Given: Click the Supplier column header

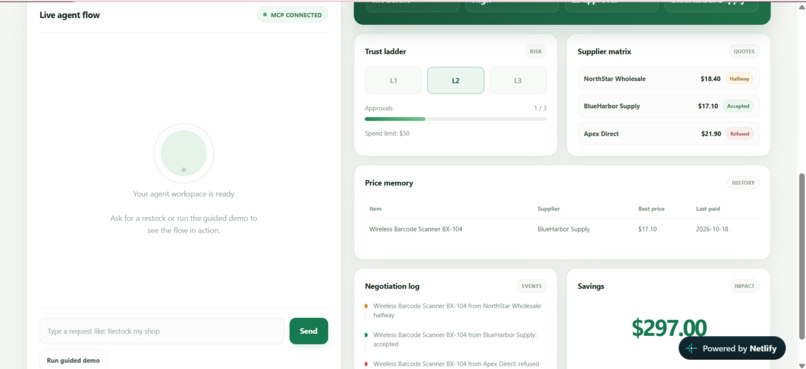Looking at the screenshot, I should (548, 209).
